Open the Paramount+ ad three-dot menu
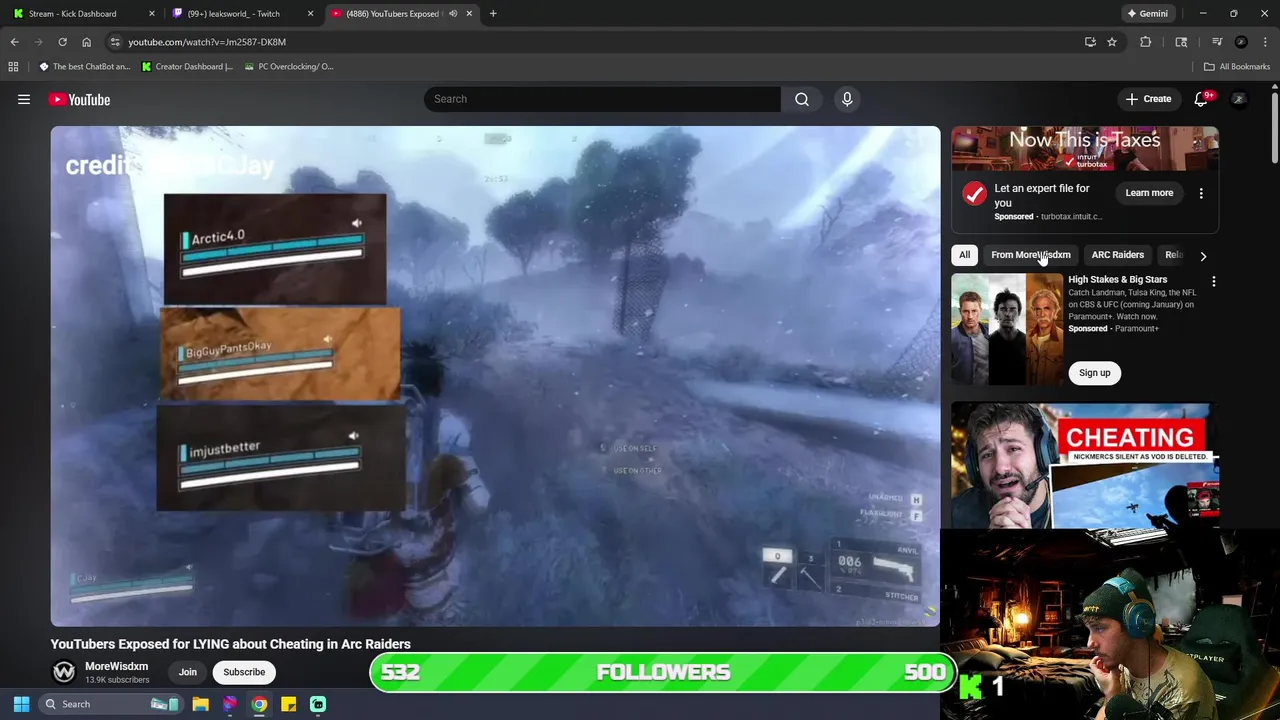The width and height of the screenshot is (1280, 720). pos(1214,282)
